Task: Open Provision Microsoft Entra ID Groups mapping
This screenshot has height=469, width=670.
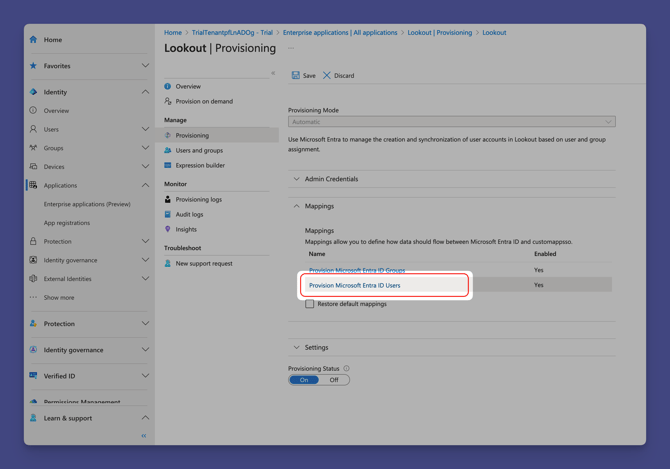Action: [x=357, y=270]
